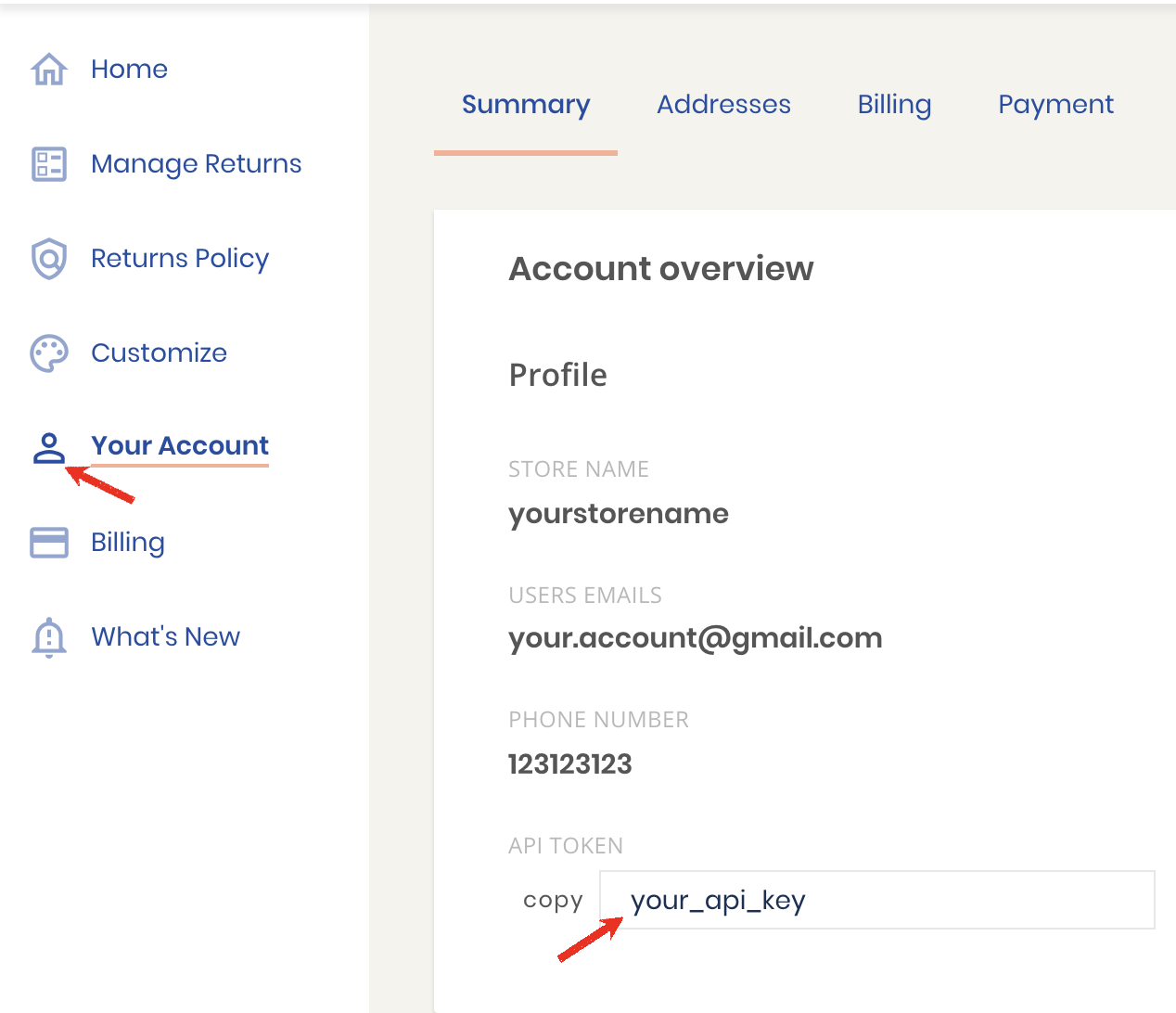The width and height of the screenshot is (1176, 1013).
Task: Select the Your Account sidebar label
Action: click(180, 446)
